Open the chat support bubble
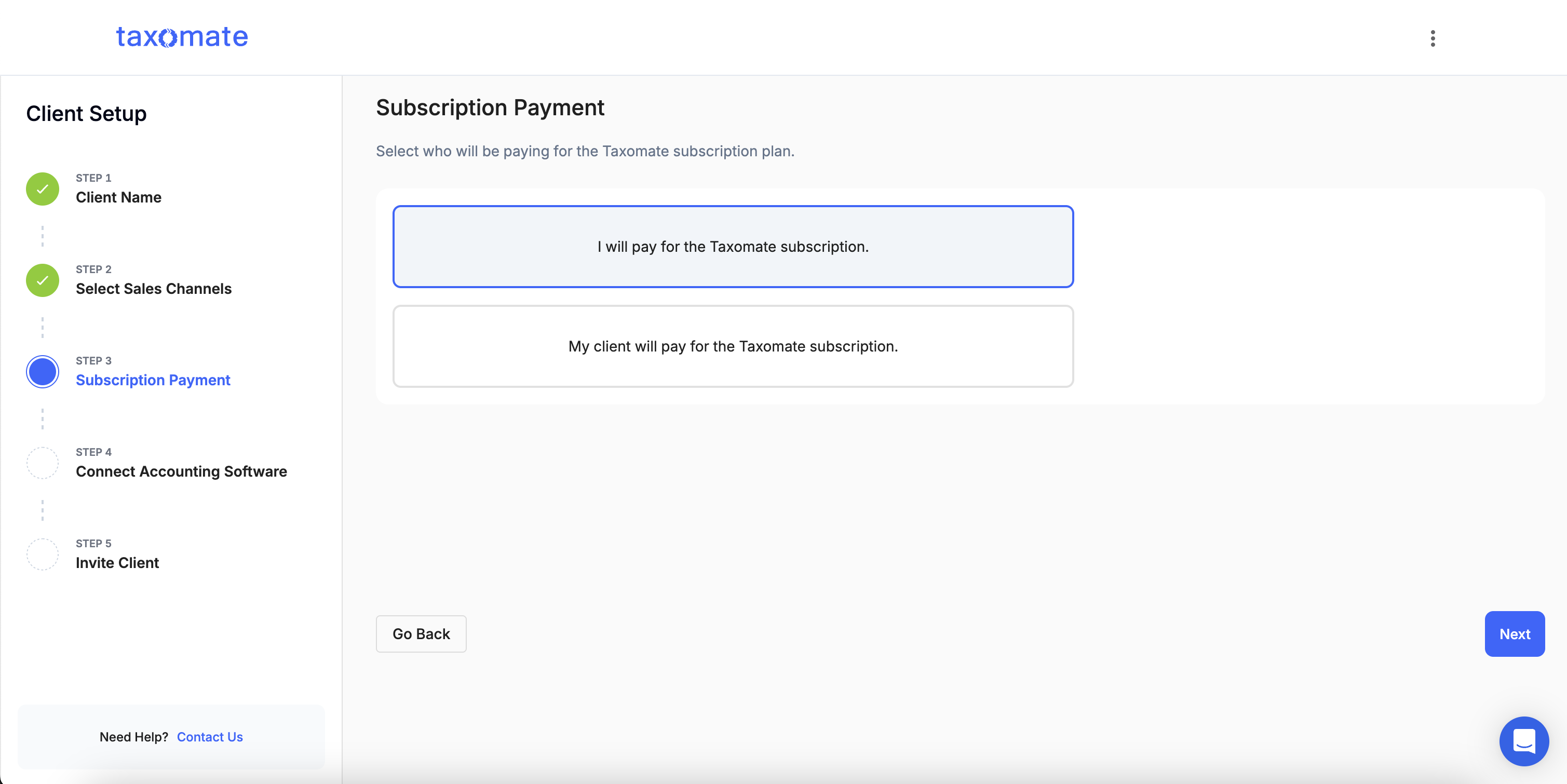1567x784 pixels. [x=1524, y=741]
